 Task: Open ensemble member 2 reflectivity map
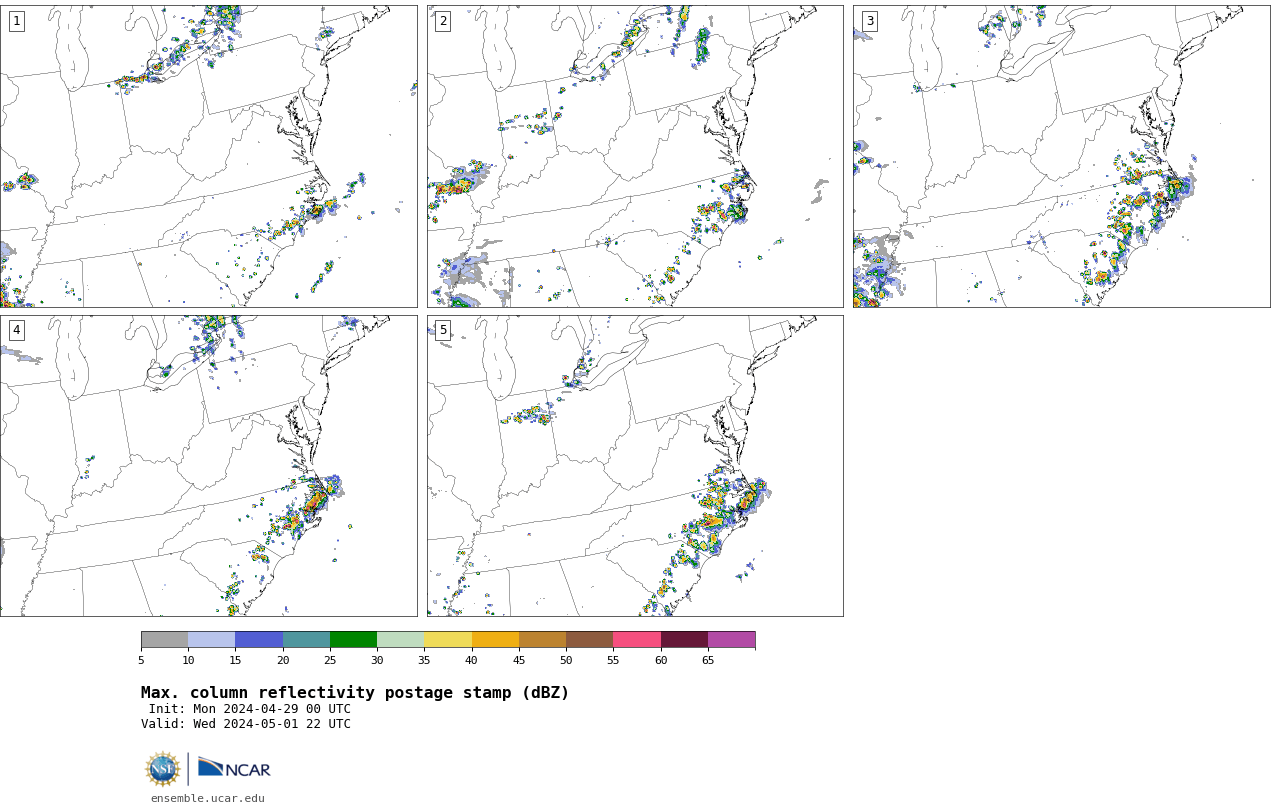(635, 156)
